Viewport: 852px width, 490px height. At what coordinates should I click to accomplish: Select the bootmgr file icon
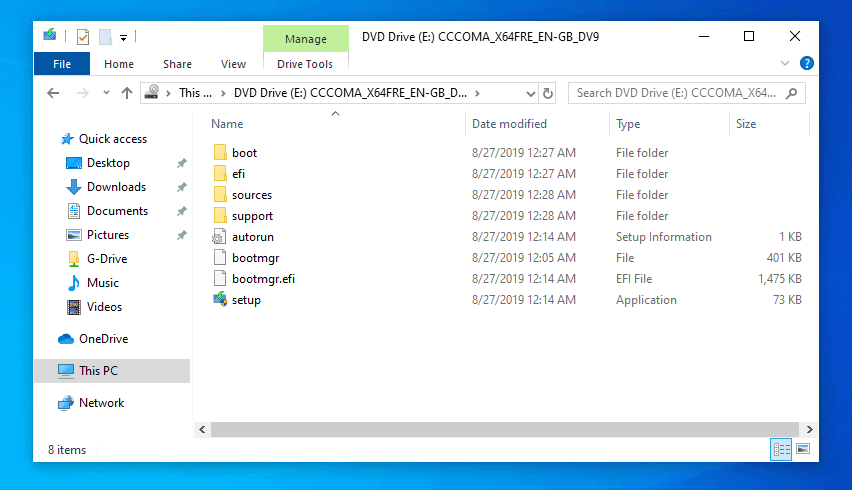220,257
